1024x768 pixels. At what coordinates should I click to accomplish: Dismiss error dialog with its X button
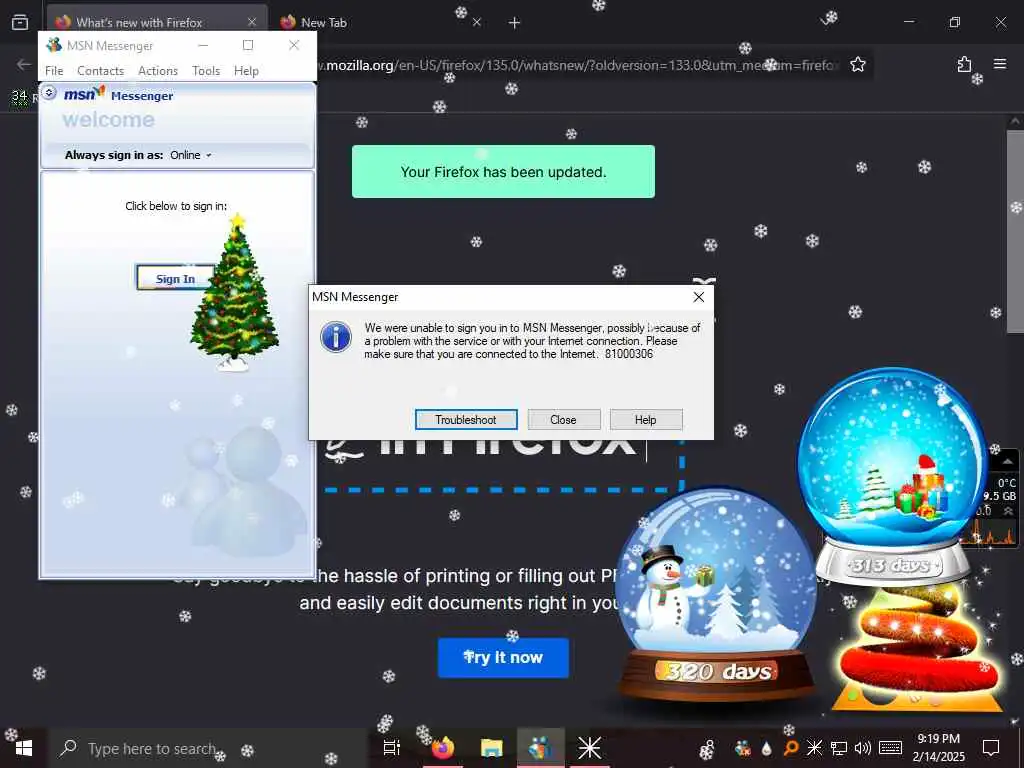[x=698, y=297]
